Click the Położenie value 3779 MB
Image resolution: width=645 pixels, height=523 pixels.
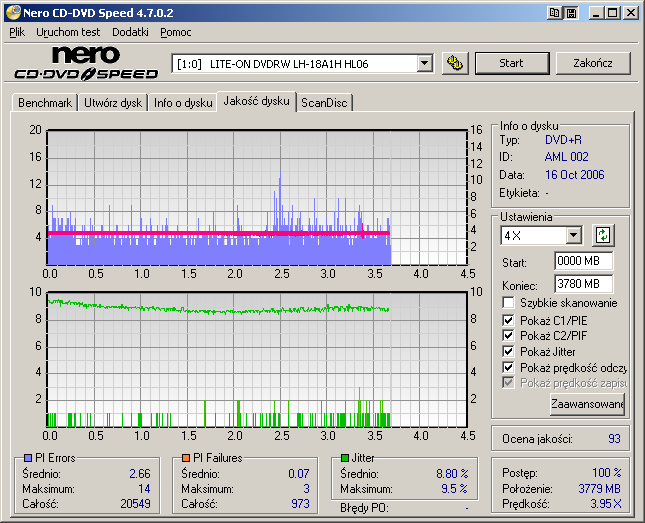[599, 488]
